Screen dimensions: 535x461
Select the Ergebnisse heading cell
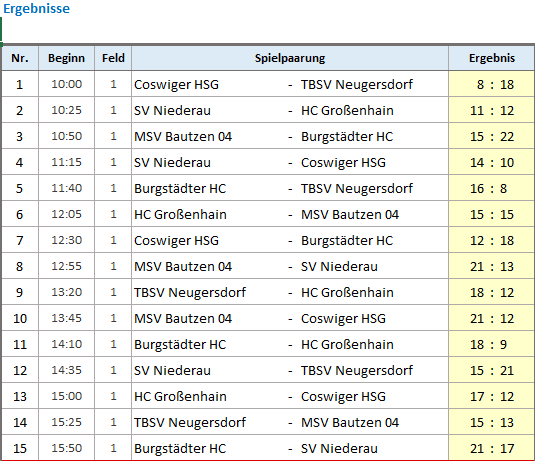coord(37,9)
